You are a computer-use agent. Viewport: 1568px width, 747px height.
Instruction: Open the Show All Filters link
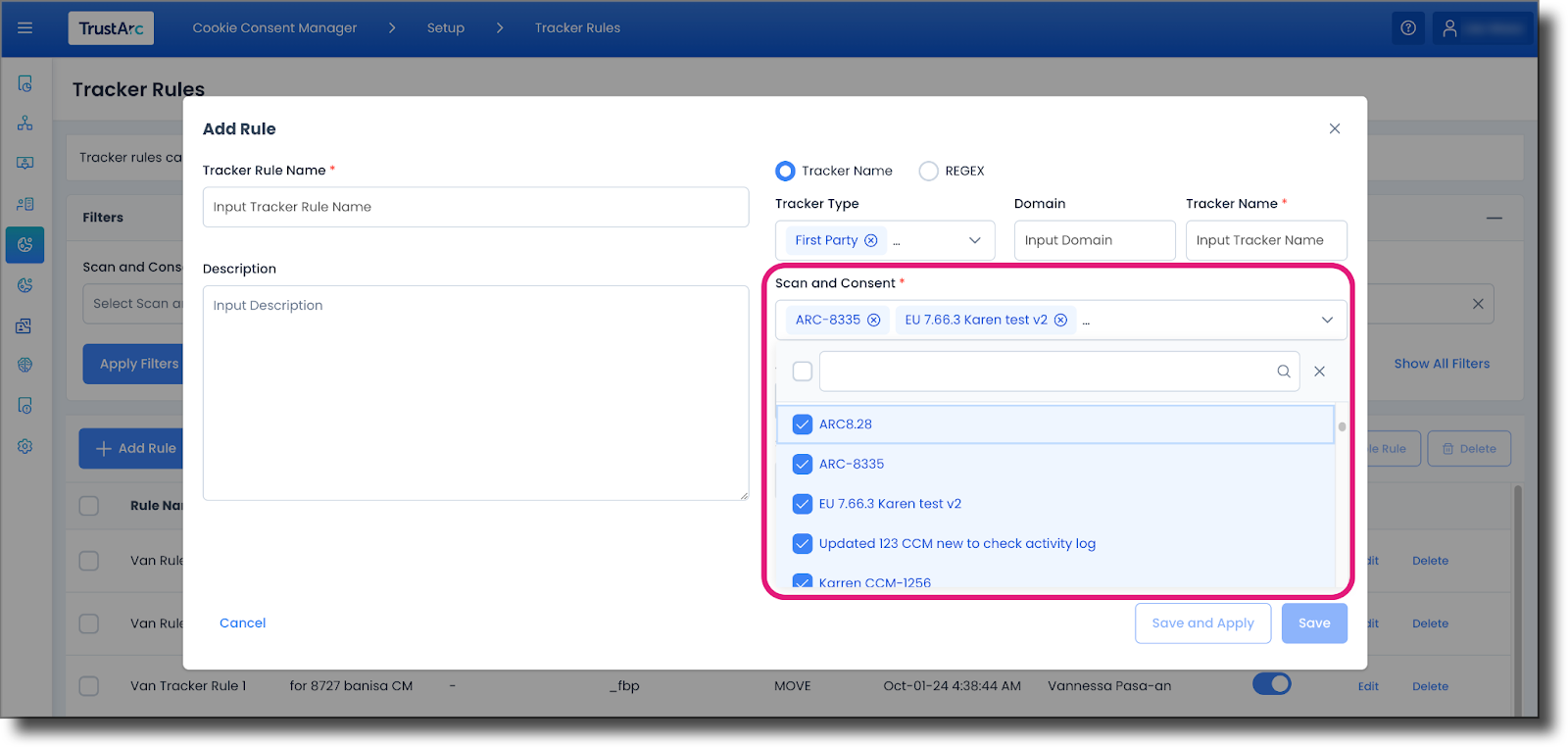[1442, 364]
